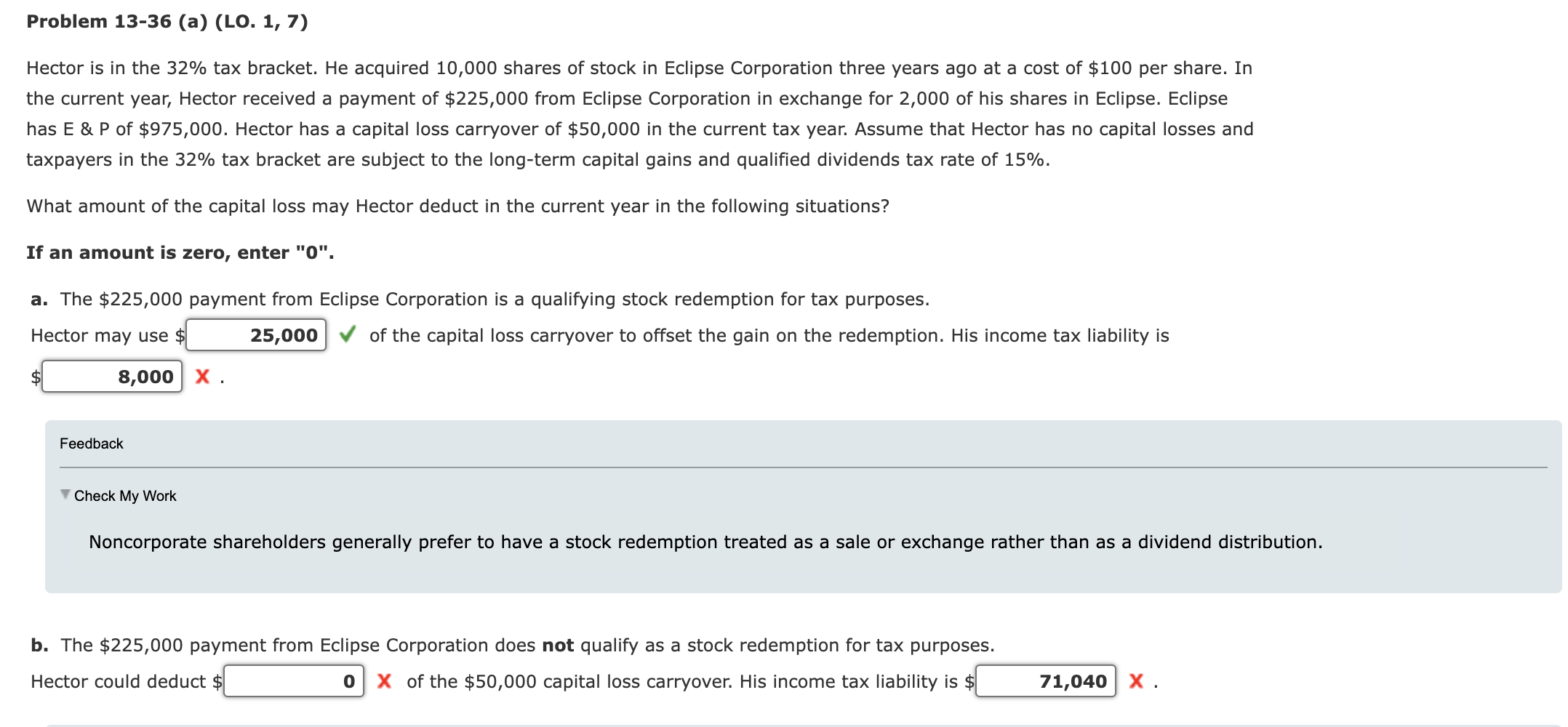Viewport: 1568px width, 727px height.
Task: Click the incorrect-answer icon in part b
Action: (385, 681)
